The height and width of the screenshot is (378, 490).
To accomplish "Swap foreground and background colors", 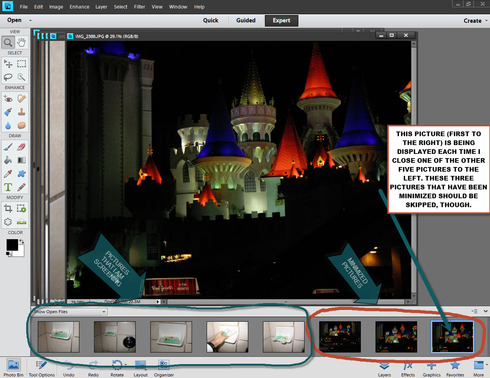I will (x=22, y=241).
